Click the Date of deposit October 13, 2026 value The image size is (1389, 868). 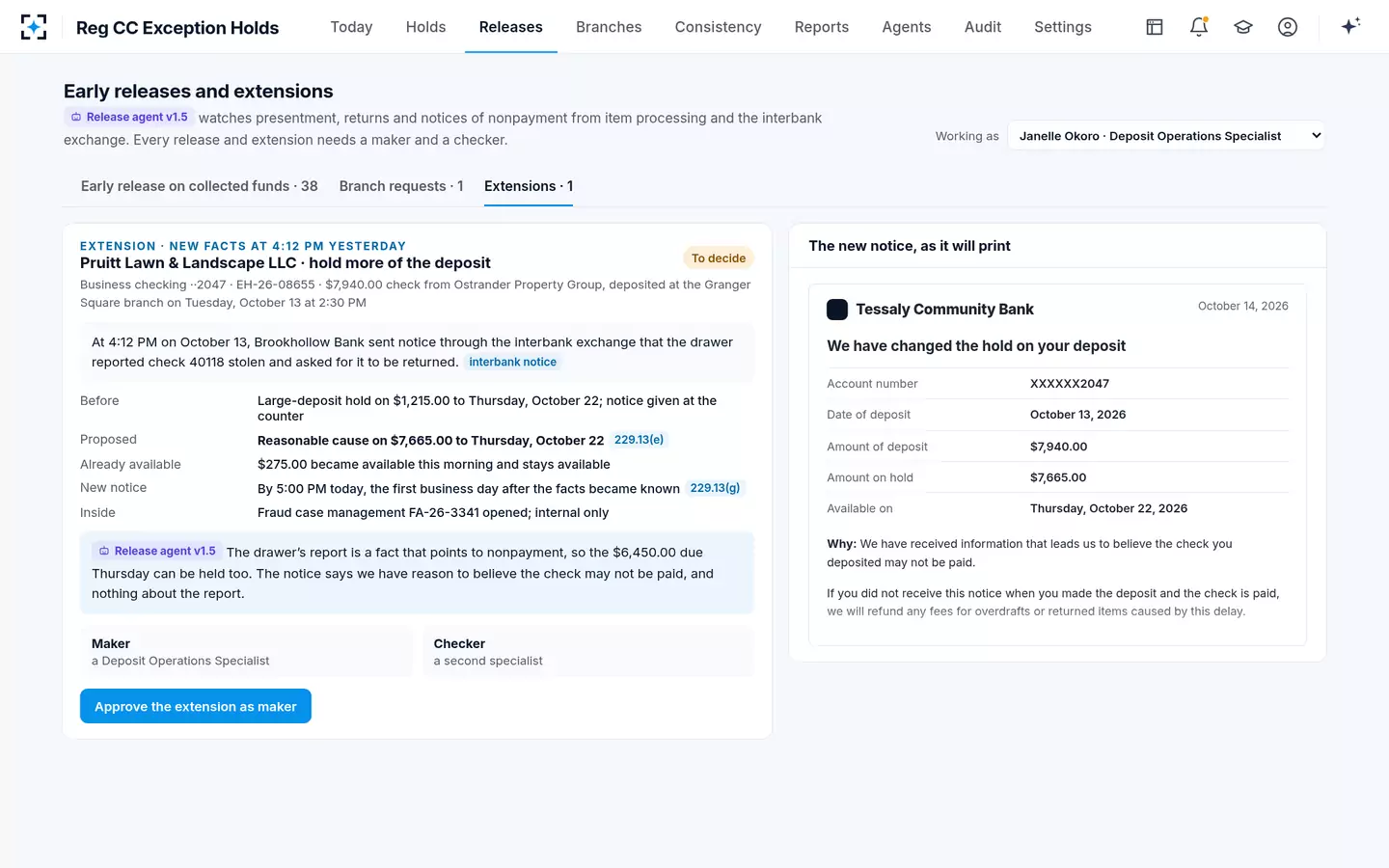[1077, 415]
